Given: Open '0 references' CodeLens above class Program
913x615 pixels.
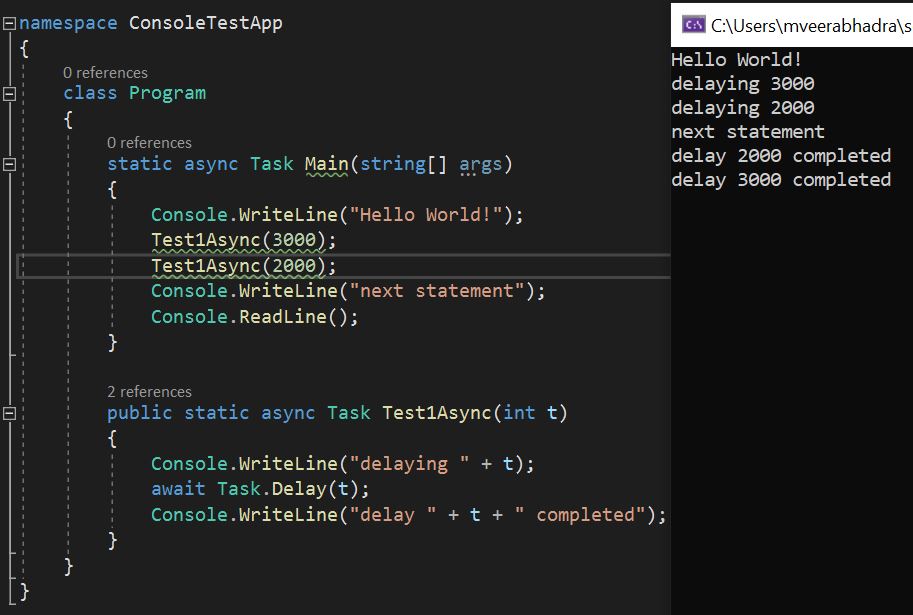Looking at the screenshot, I should click(105, 72).
